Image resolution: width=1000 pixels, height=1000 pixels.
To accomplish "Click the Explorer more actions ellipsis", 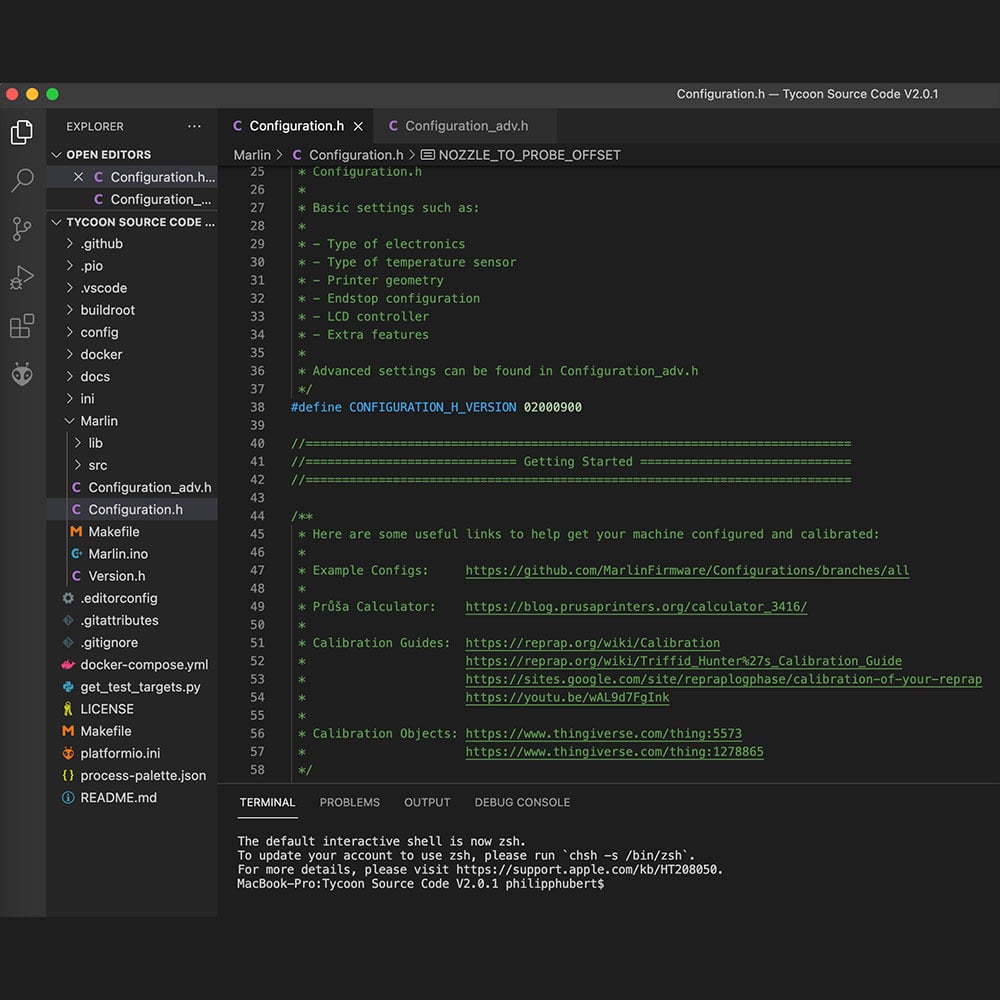I will pyautogui.click(x=194, y=127).
